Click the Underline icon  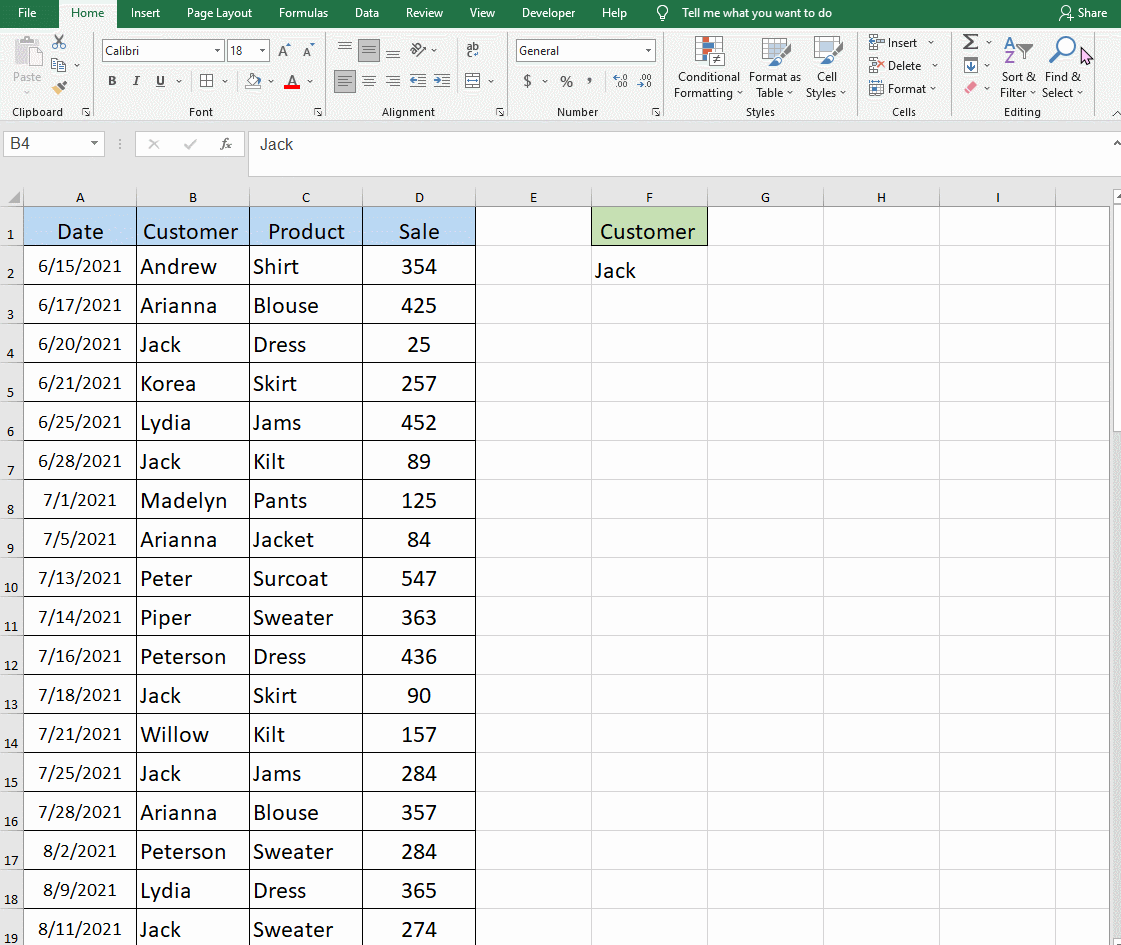[x=158, y=81]
